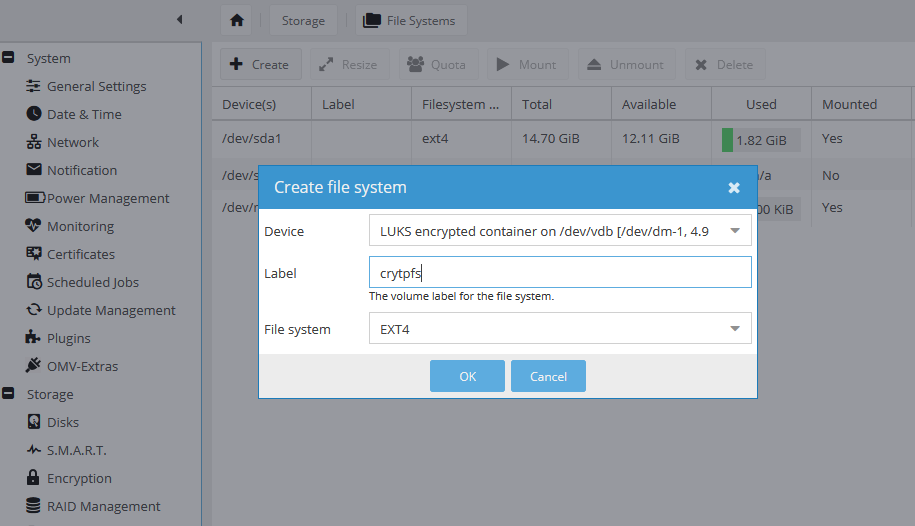Open RAID Management in sidebar
This screenshot has height=526, width=915.
[x=103, y=506]
